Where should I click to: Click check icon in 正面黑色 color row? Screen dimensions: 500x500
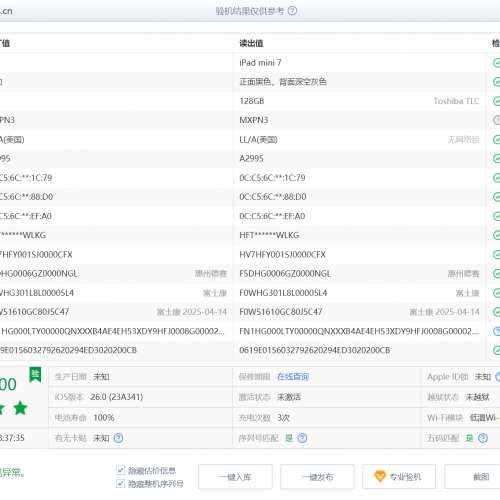(496, 82)
